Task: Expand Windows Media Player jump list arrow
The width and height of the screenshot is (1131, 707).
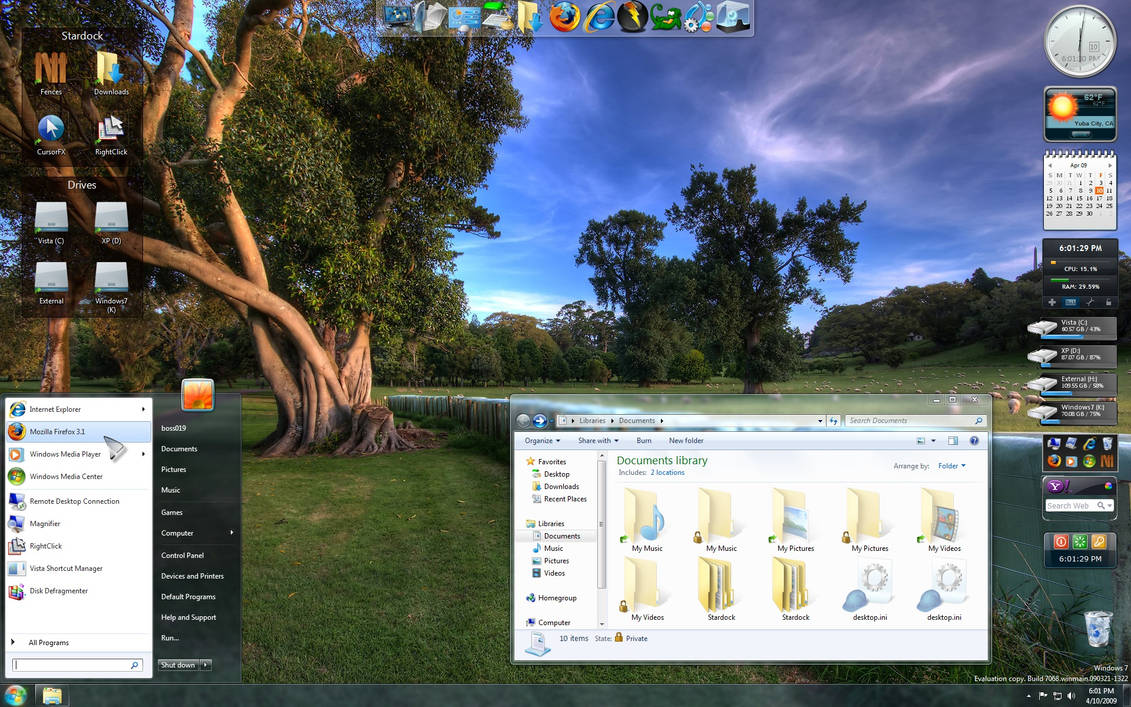Action: [143, 454]
